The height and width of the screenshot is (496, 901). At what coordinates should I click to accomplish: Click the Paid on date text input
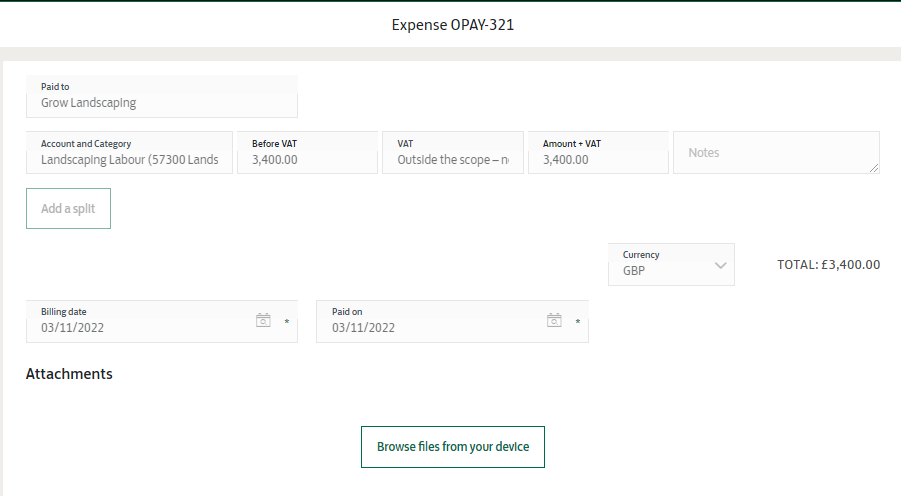430,327
